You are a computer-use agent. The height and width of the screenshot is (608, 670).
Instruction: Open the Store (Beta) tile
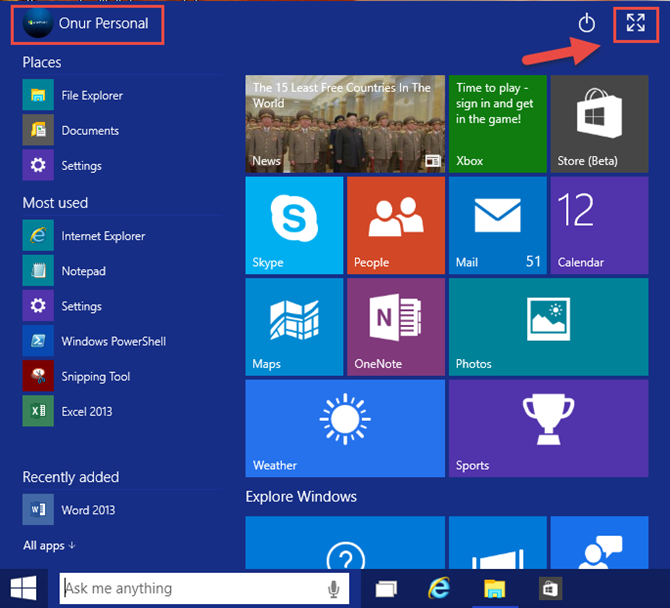click(x=599, y=124)
